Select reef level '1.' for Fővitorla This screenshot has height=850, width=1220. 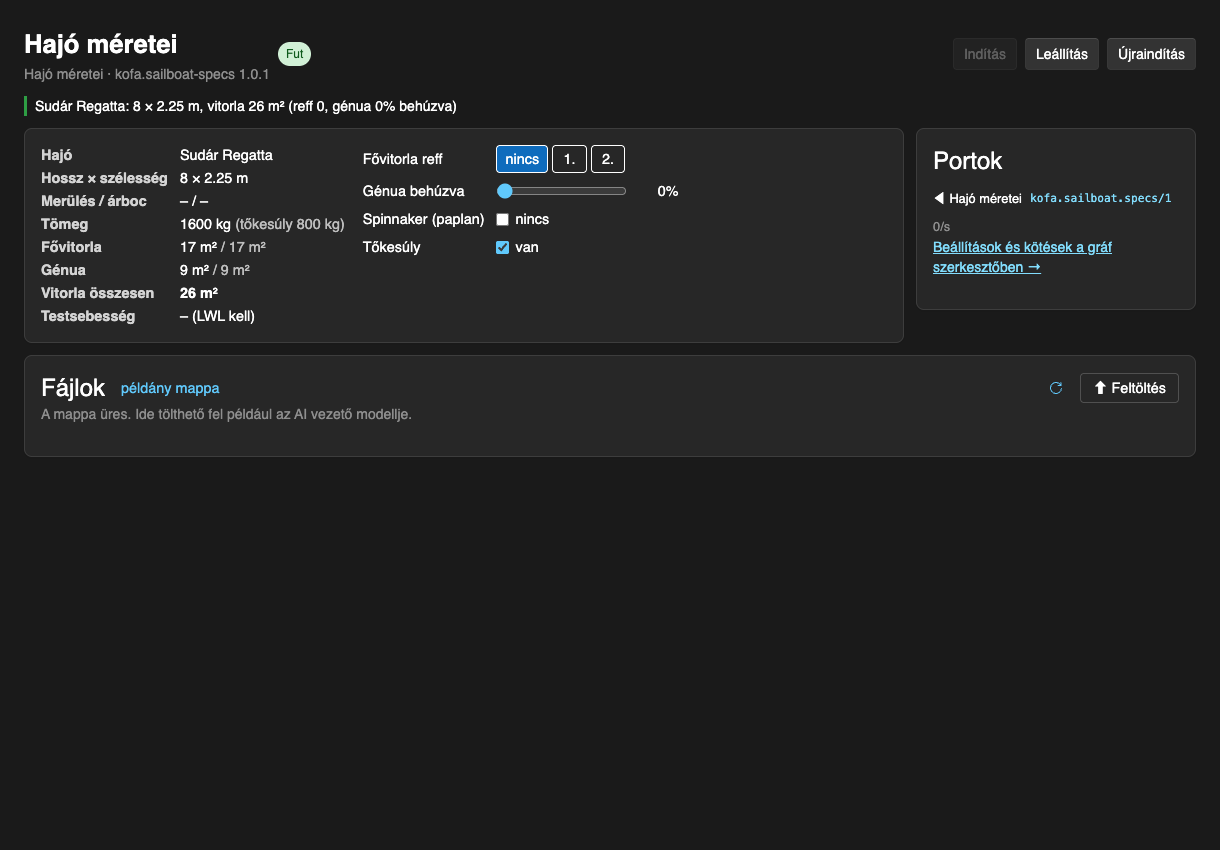(569, 159)
